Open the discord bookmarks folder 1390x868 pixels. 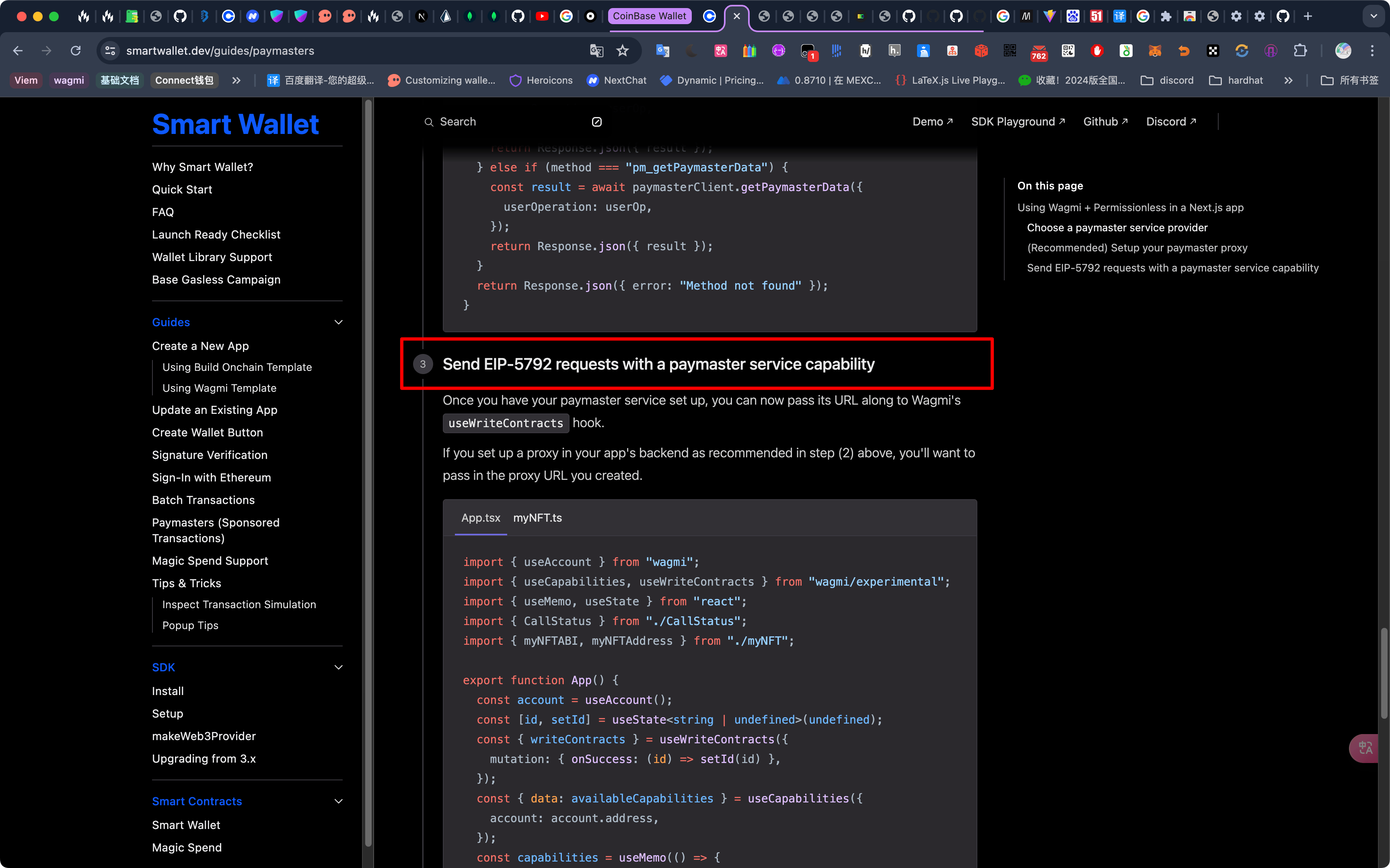click(1167, 80)
